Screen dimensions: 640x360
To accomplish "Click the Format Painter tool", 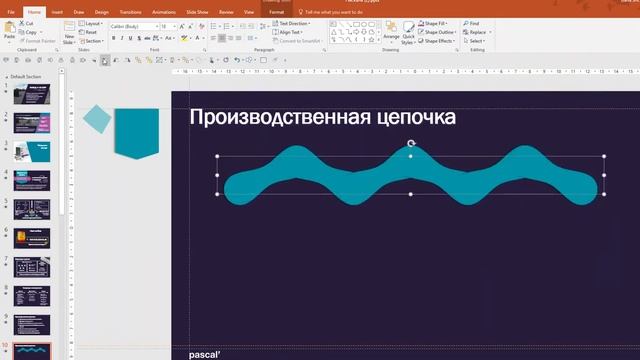I will pos(38,41).
